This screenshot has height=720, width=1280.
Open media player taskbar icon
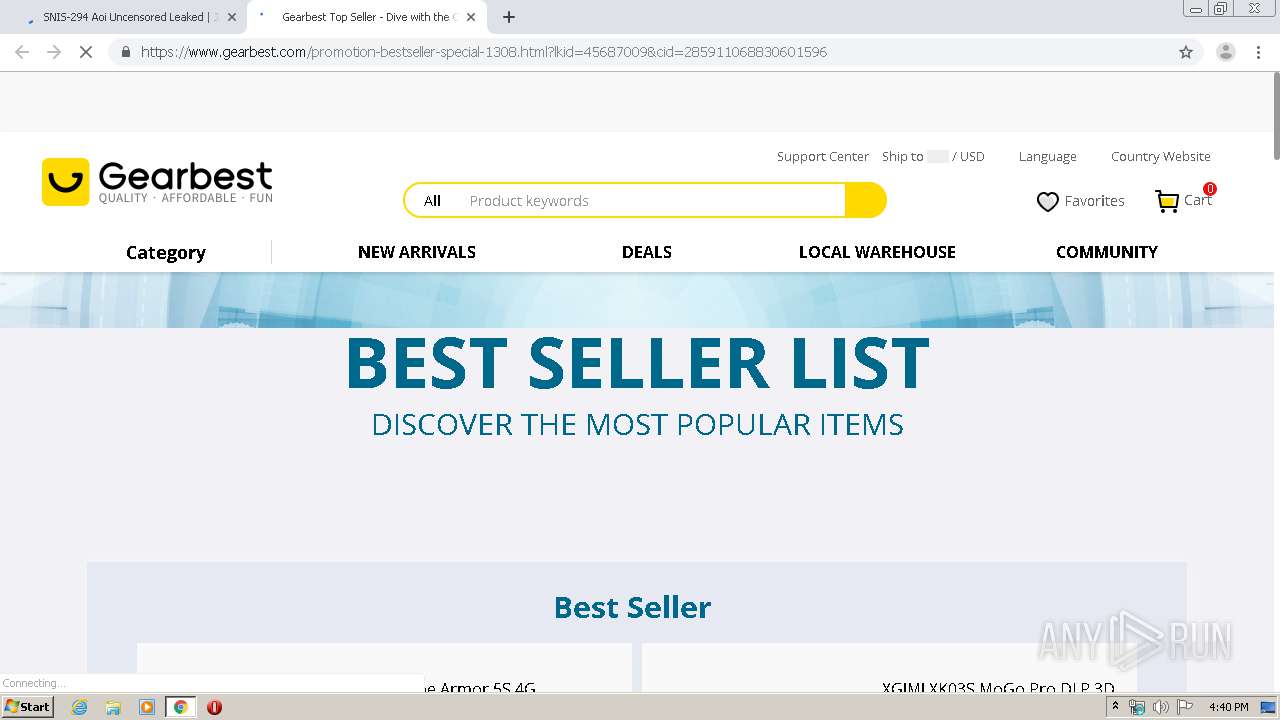point(147,707)
